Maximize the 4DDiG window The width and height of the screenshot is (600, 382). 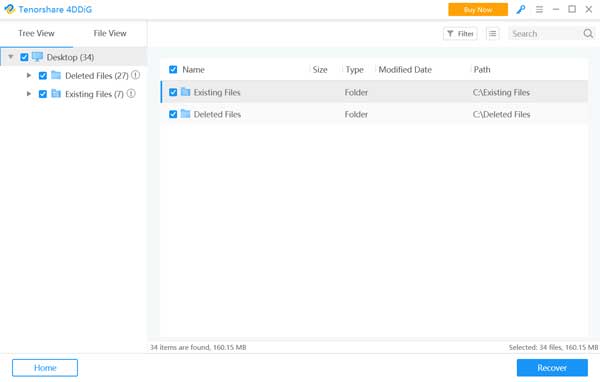tap(572, 9)
